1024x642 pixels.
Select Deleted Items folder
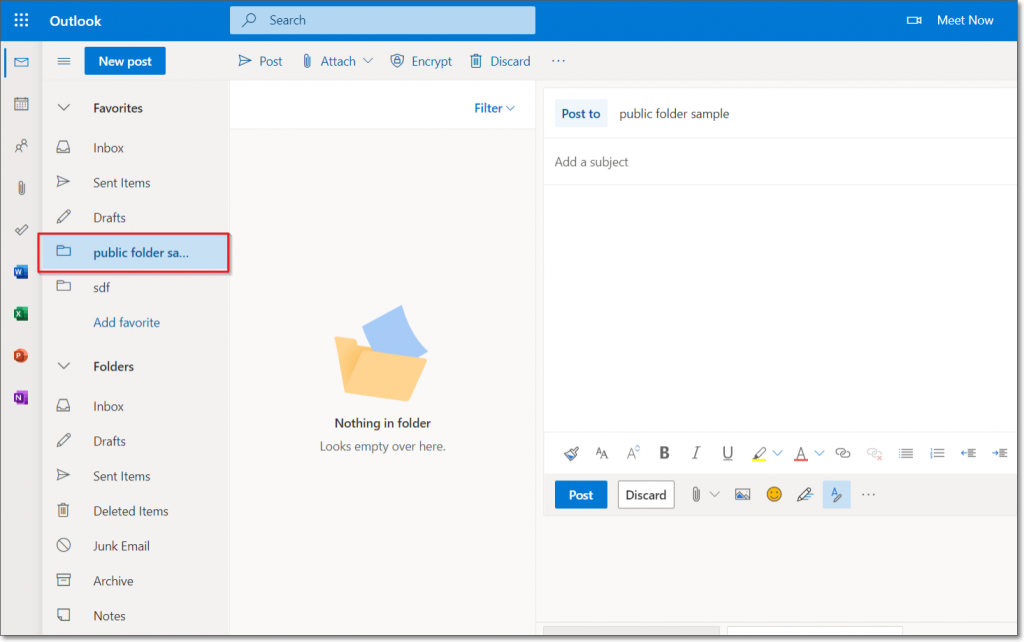click(130, 511)
